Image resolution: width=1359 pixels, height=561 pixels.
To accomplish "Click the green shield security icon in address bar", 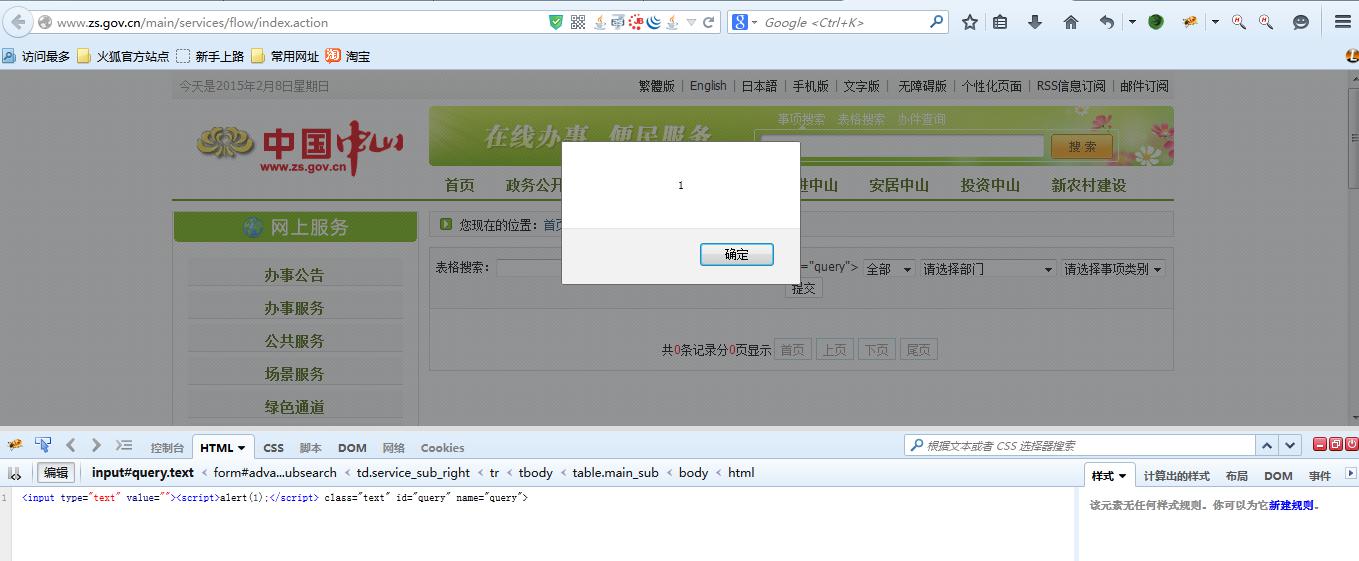I will (x=556, y=22).
